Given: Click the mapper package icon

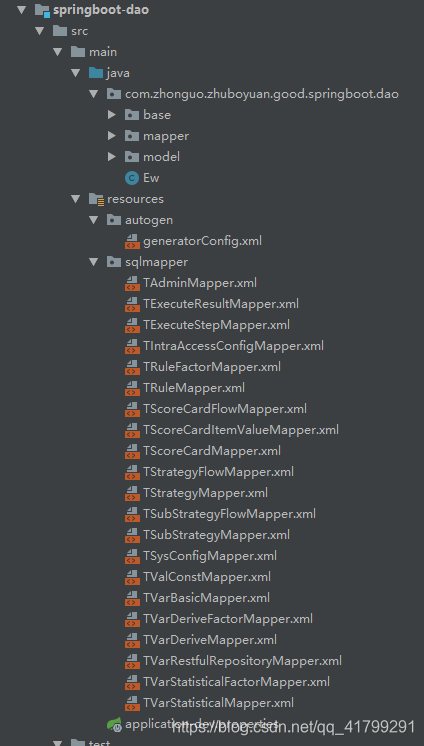Looking at the screenshot, I should (x=132, y=136).
